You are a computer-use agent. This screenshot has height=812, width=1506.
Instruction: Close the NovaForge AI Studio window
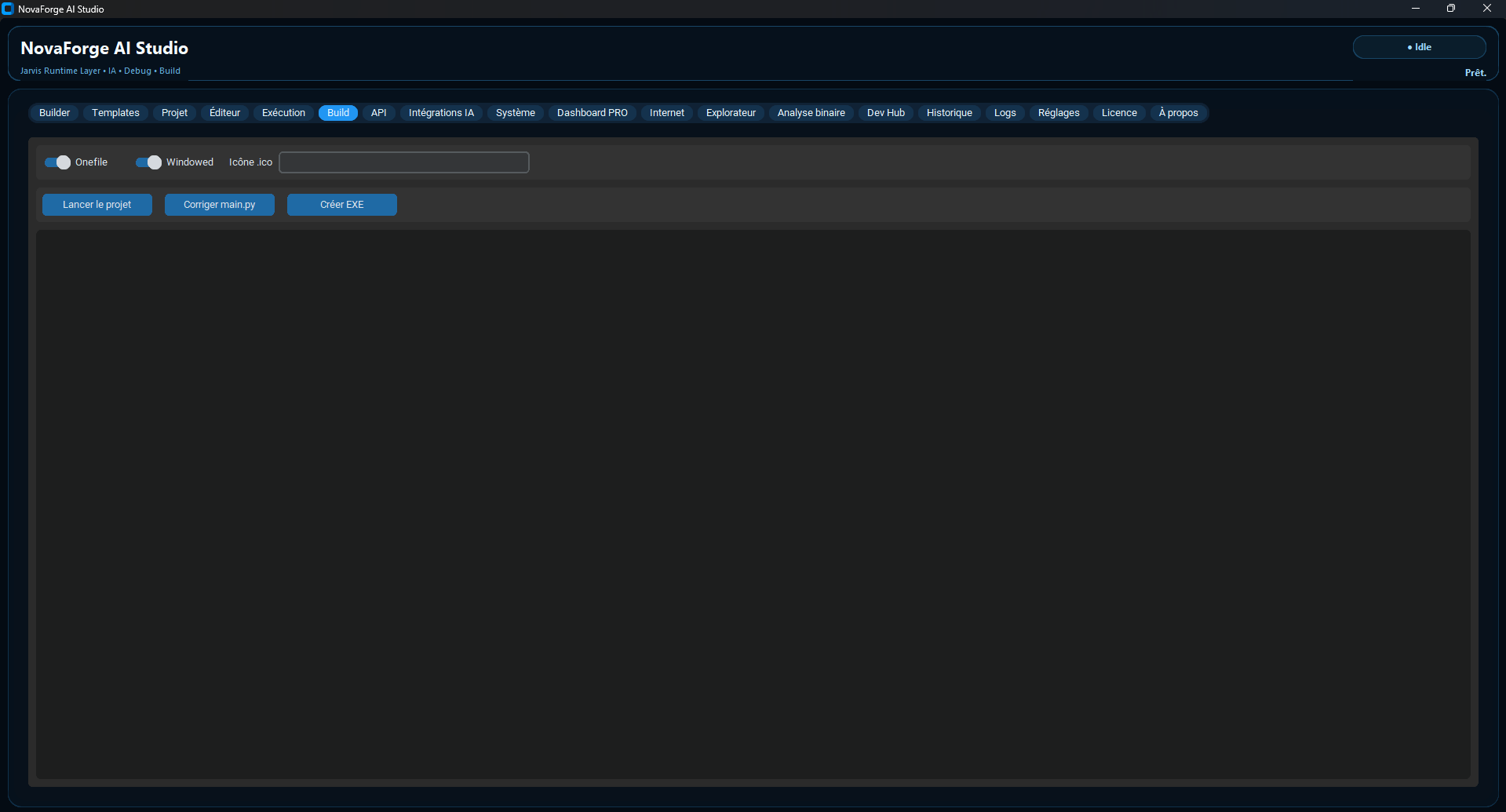[x=1487, y=9]
